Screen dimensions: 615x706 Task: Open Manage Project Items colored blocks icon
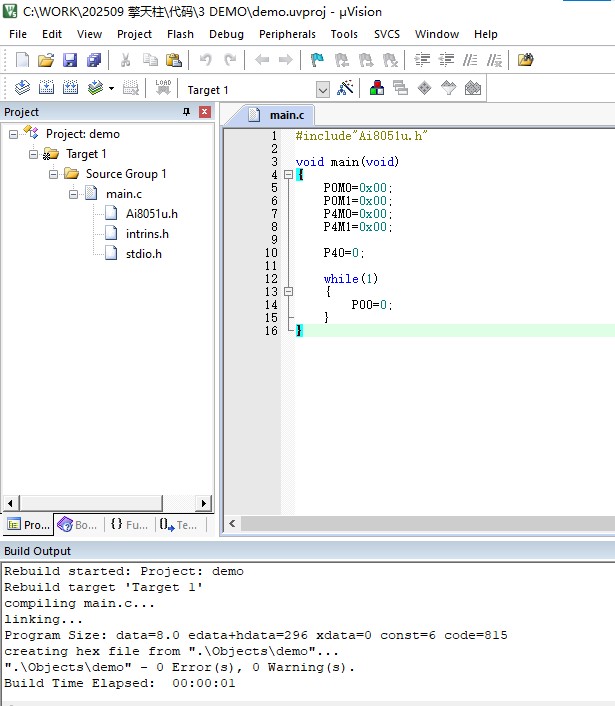(x=376, y=89)
